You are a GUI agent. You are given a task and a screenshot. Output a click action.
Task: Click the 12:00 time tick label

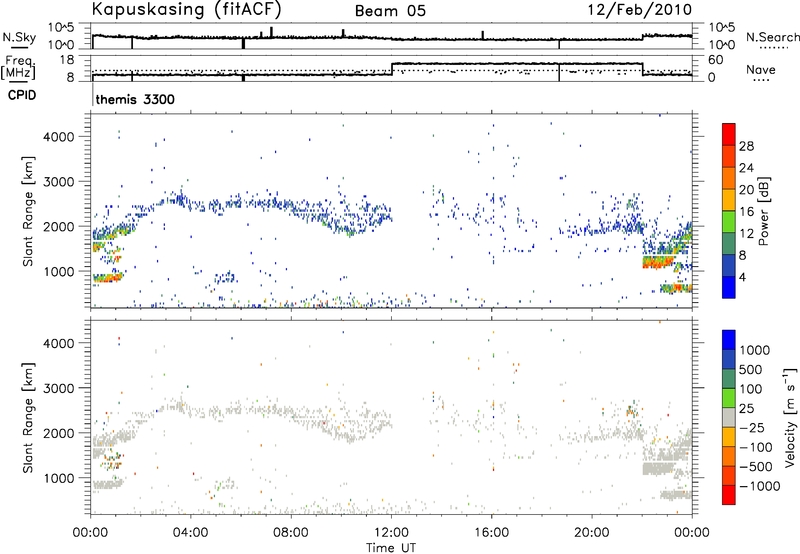click(x=391, y=533)
